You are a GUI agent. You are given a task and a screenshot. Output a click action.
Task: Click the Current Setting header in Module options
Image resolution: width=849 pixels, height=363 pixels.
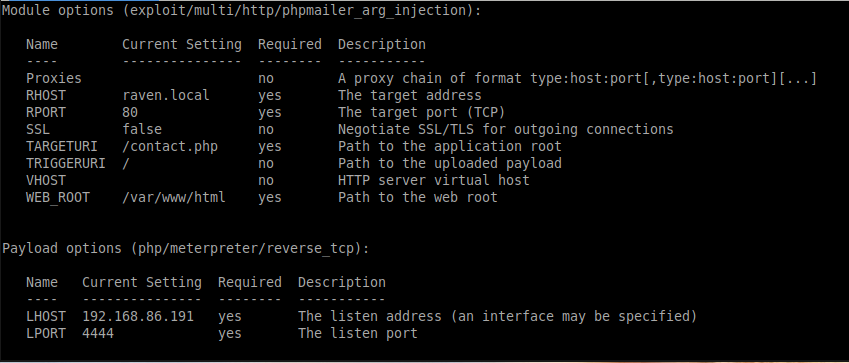182,44
